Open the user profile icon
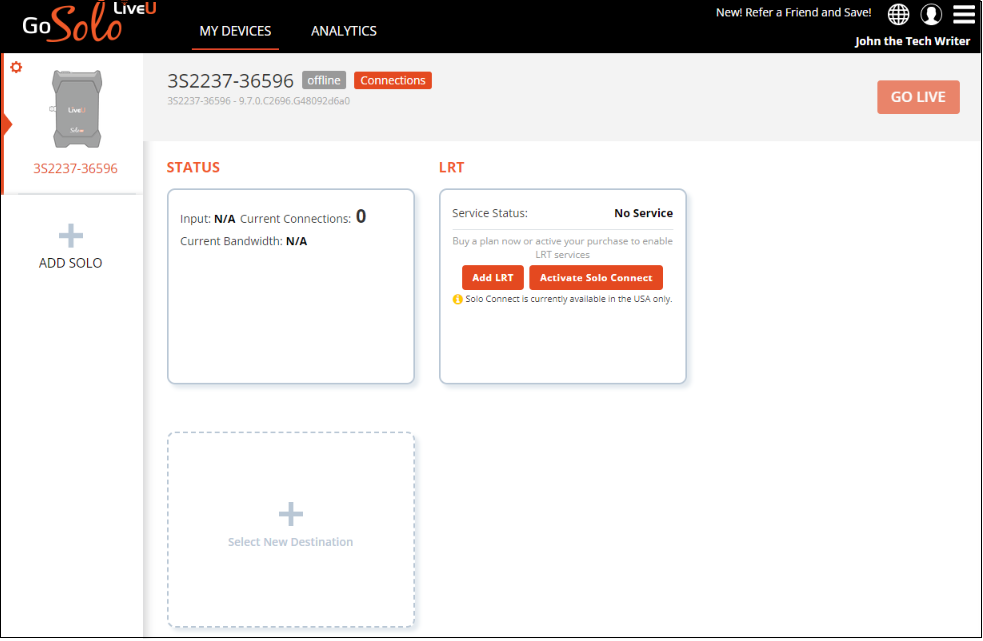The height and width of the screenshot is (641, 983). [x=931, y=14]
